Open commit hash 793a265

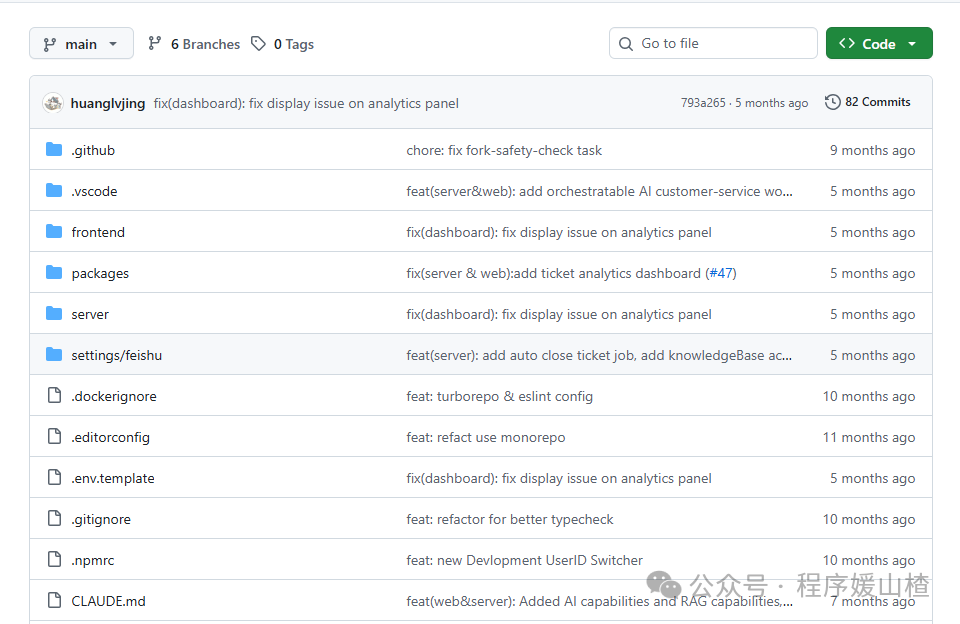point(703,103)
